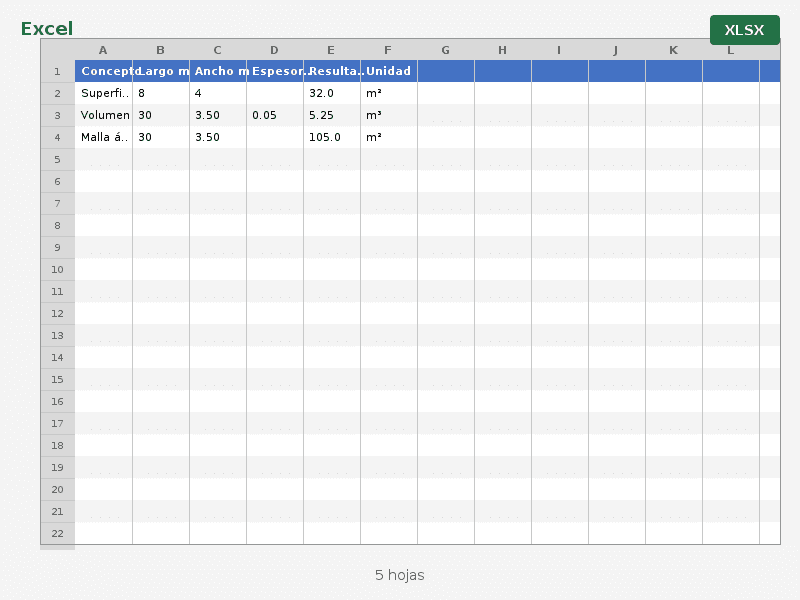Viewport: 800px width, 600px height.
Task: Click the Excel title label
Action: tap(47, 29)
